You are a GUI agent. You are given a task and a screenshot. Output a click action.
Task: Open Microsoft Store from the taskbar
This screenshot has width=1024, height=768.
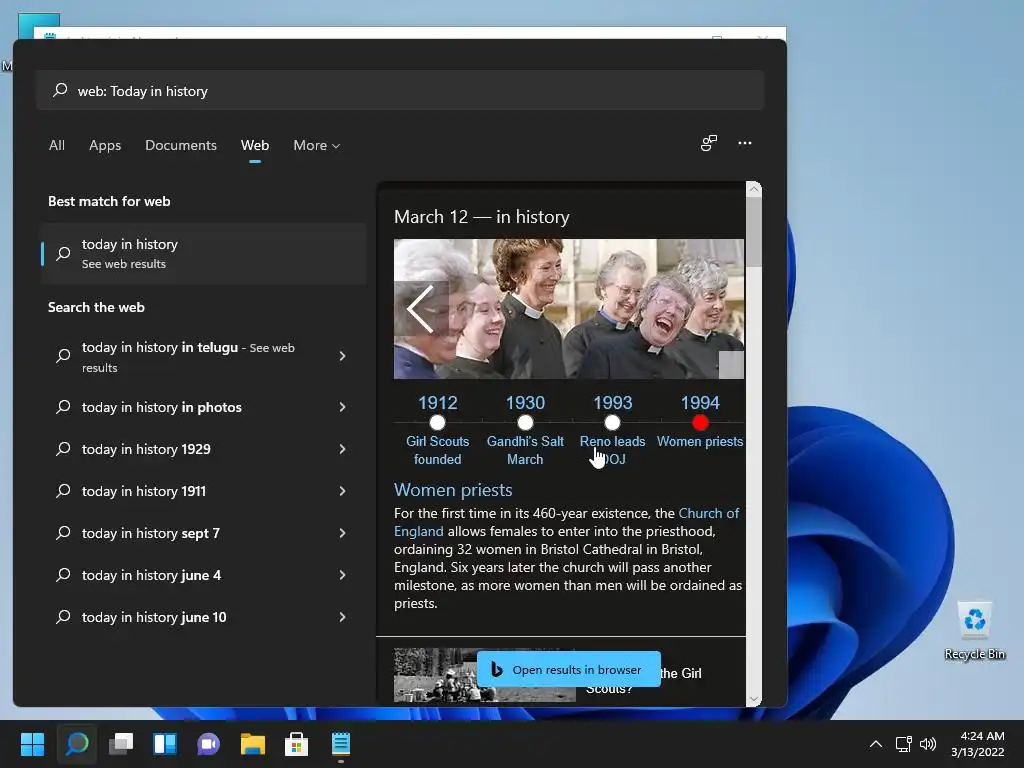[296, 744]
